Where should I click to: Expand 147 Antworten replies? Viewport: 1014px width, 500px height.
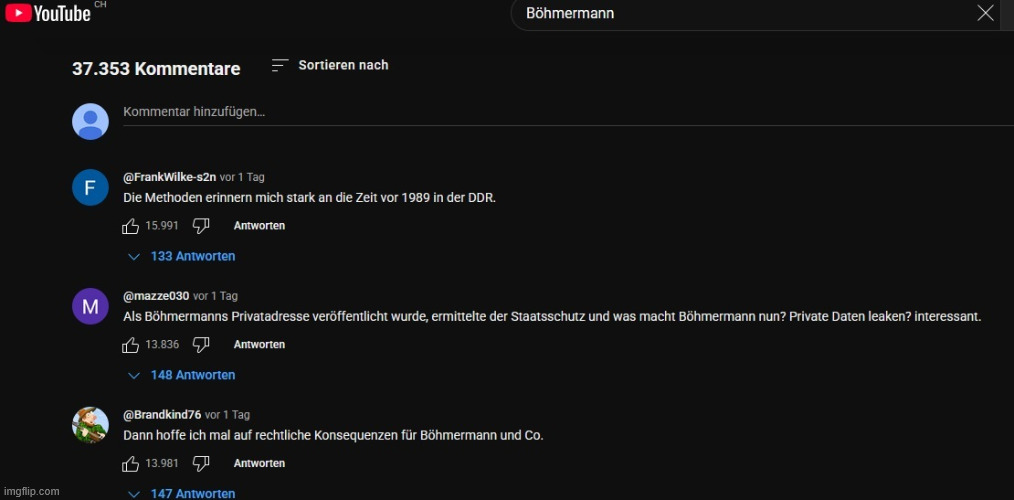click(x=182, y=494)
